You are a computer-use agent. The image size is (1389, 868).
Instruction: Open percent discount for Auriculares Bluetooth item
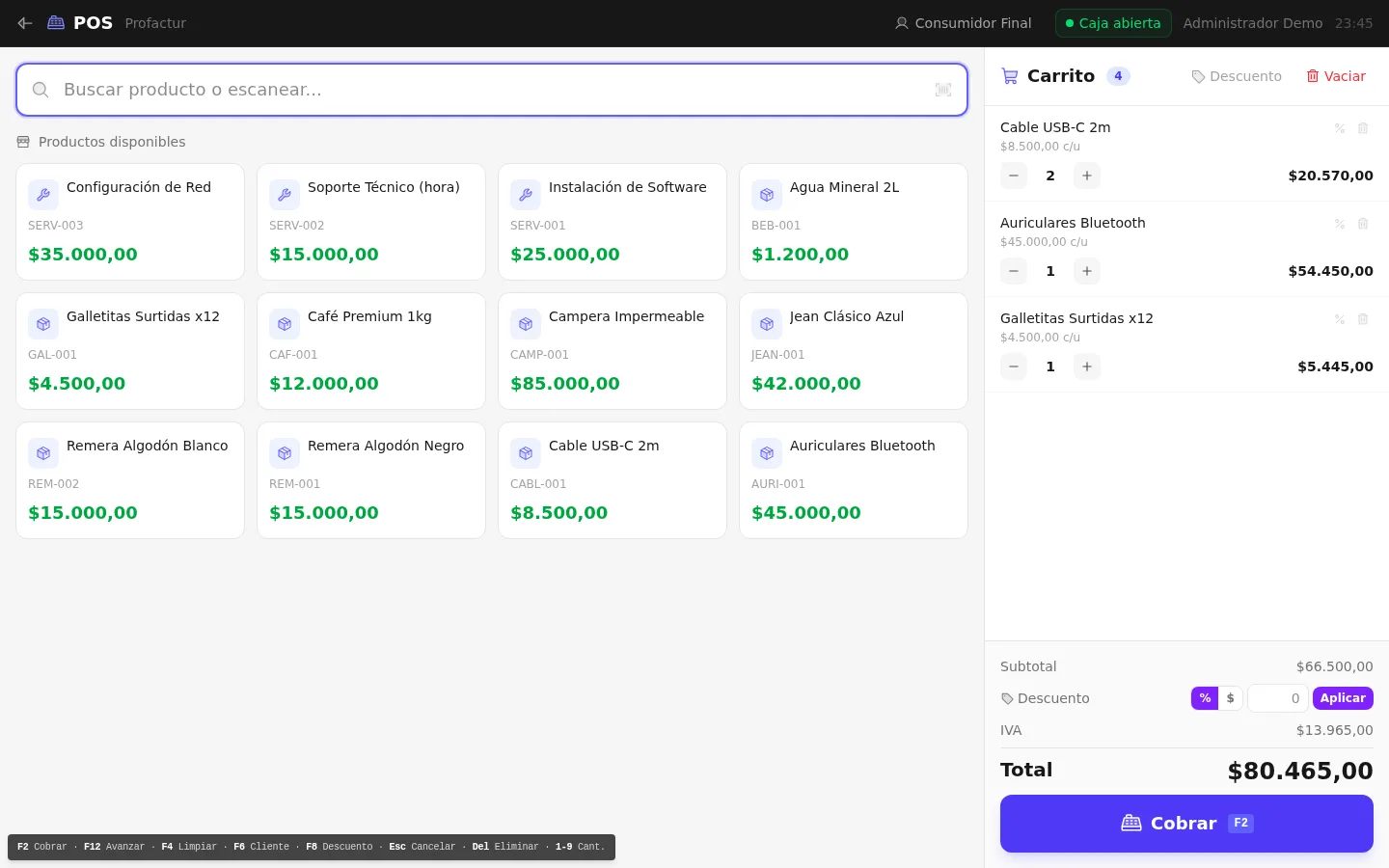coord(1340,224)
